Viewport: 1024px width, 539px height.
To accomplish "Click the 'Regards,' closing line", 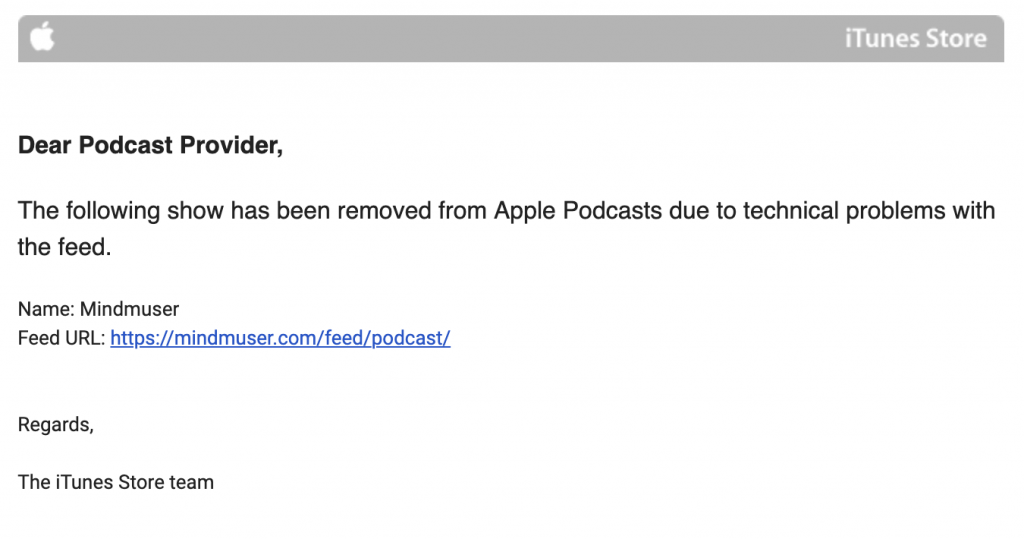I will 56,425.
